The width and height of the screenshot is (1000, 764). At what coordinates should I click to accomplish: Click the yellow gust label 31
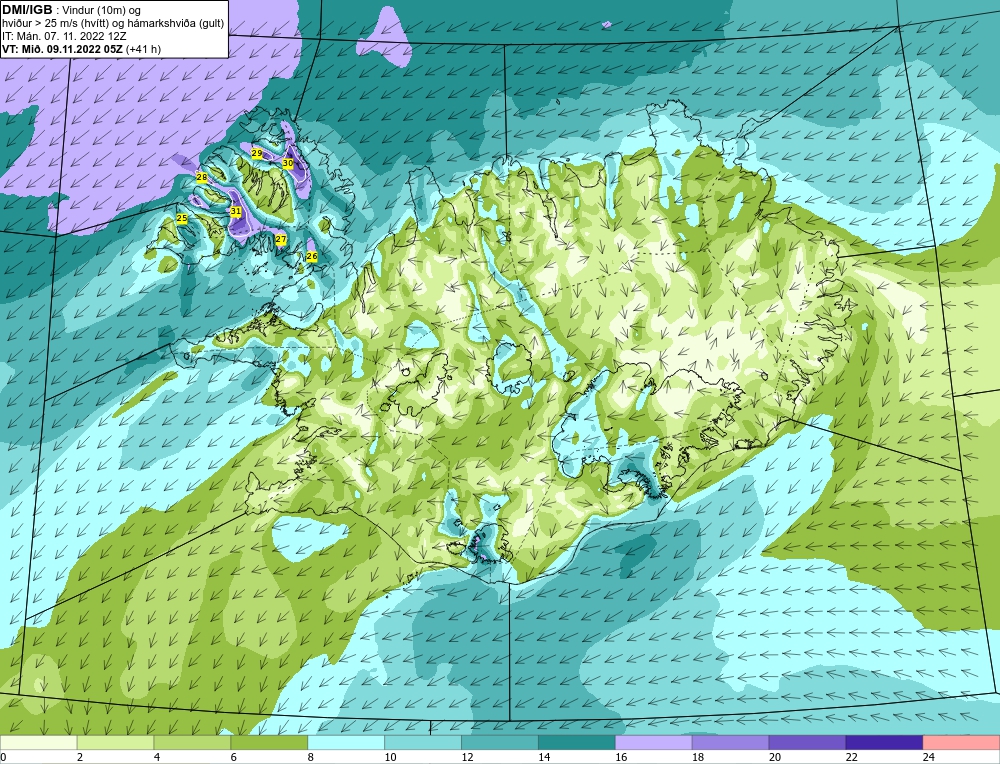(236, 211)
